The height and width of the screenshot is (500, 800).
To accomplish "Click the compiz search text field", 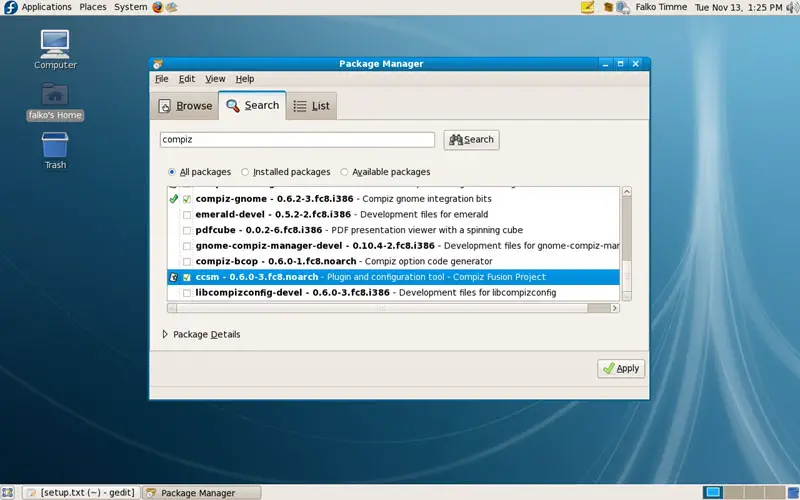I will (x=297, y=139).
